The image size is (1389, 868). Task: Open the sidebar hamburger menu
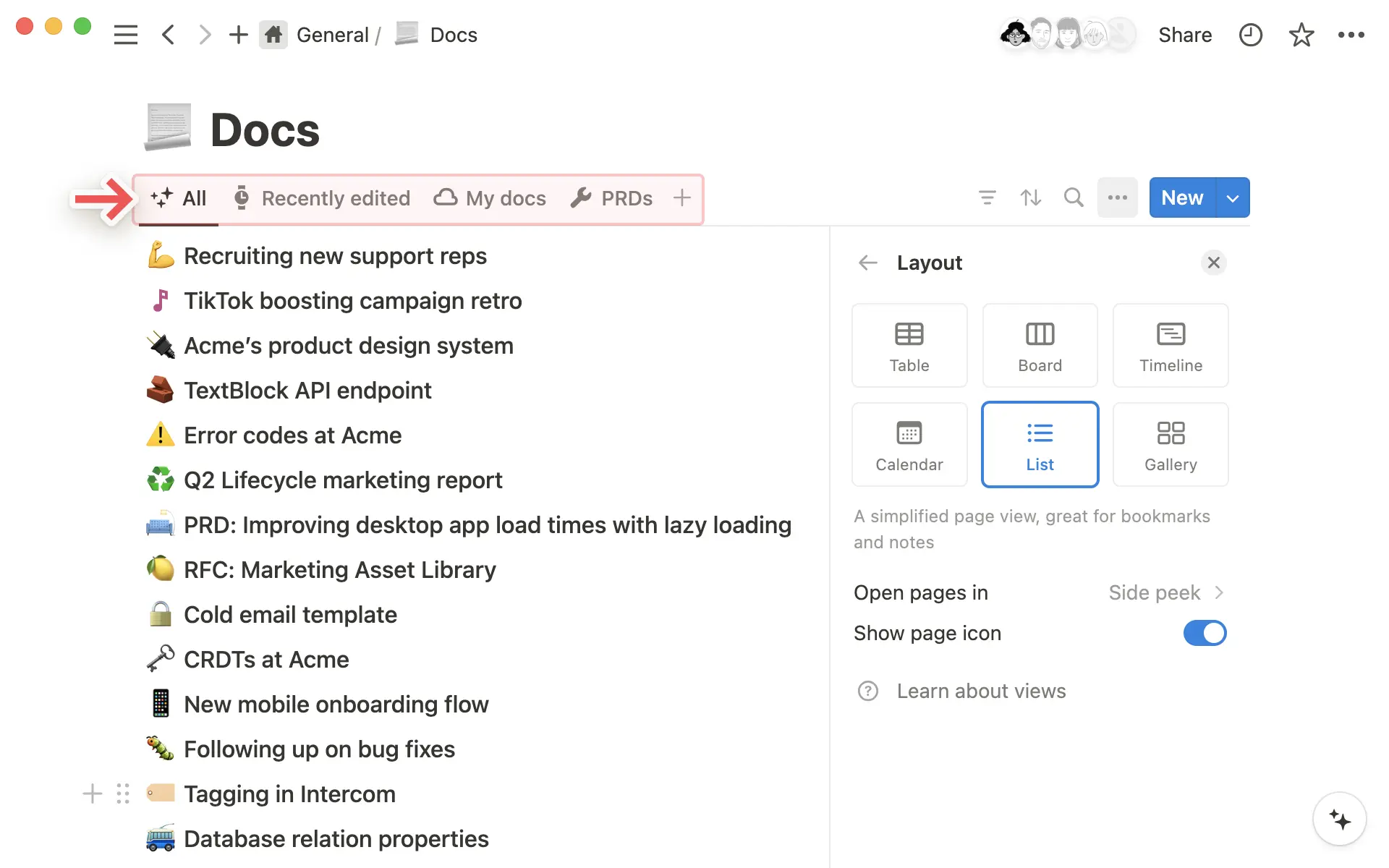(x=125, y=35)
